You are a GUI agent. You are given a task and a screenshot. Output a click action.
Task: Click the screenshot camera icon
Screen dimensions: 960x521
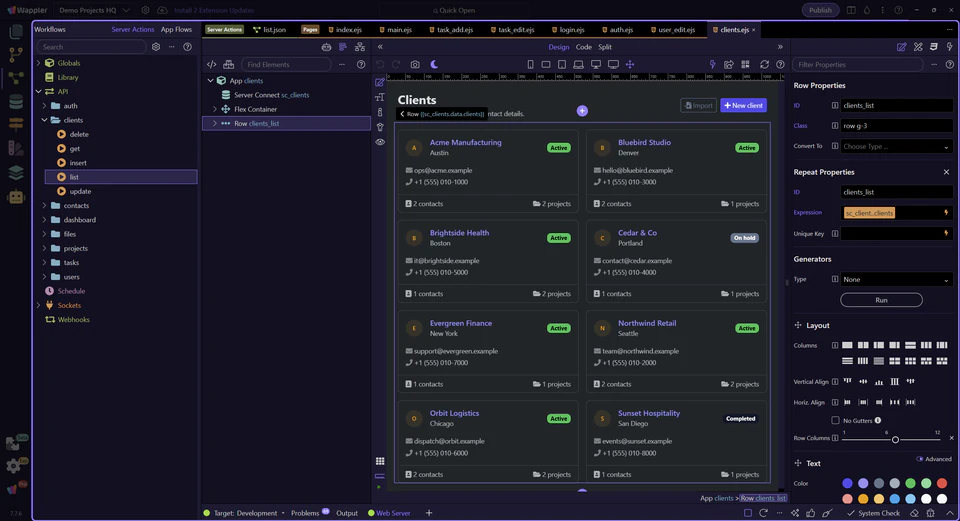click(x=415, y=64)
